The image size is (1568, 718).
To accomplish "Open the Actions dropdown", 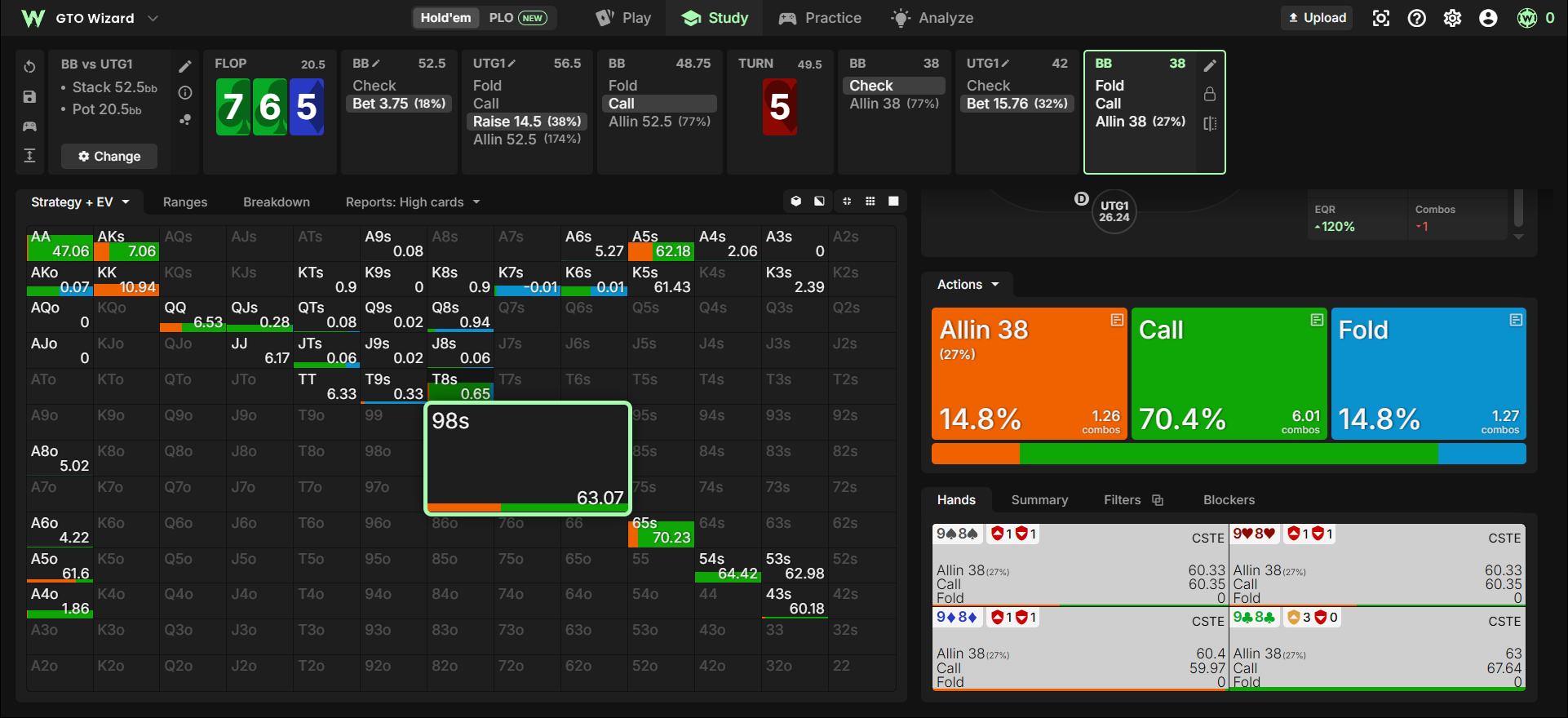I will pyautogui.click(x=968, y=285).
